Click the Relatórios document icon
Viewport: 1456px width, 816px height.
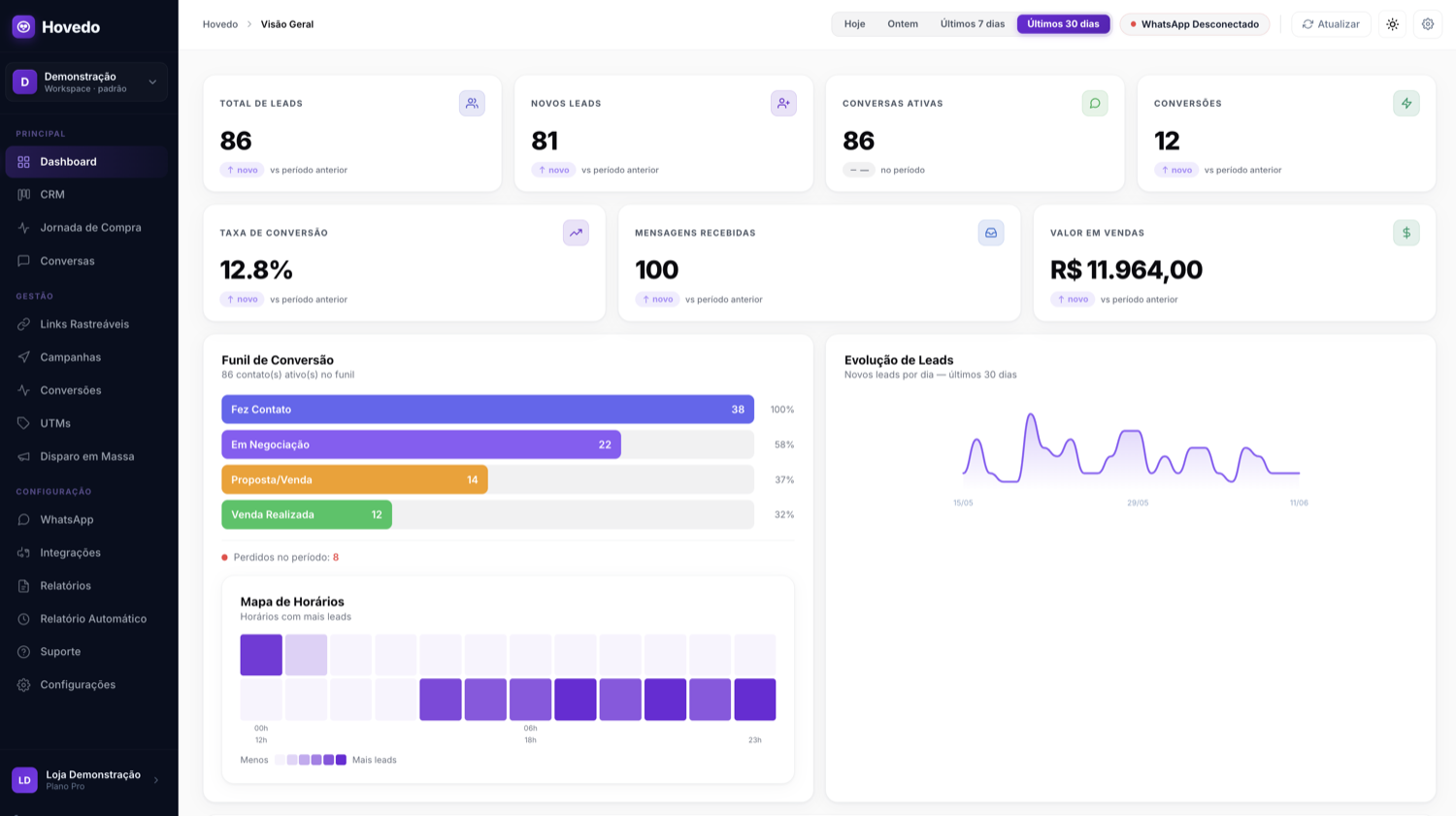[x=23, y=586]
